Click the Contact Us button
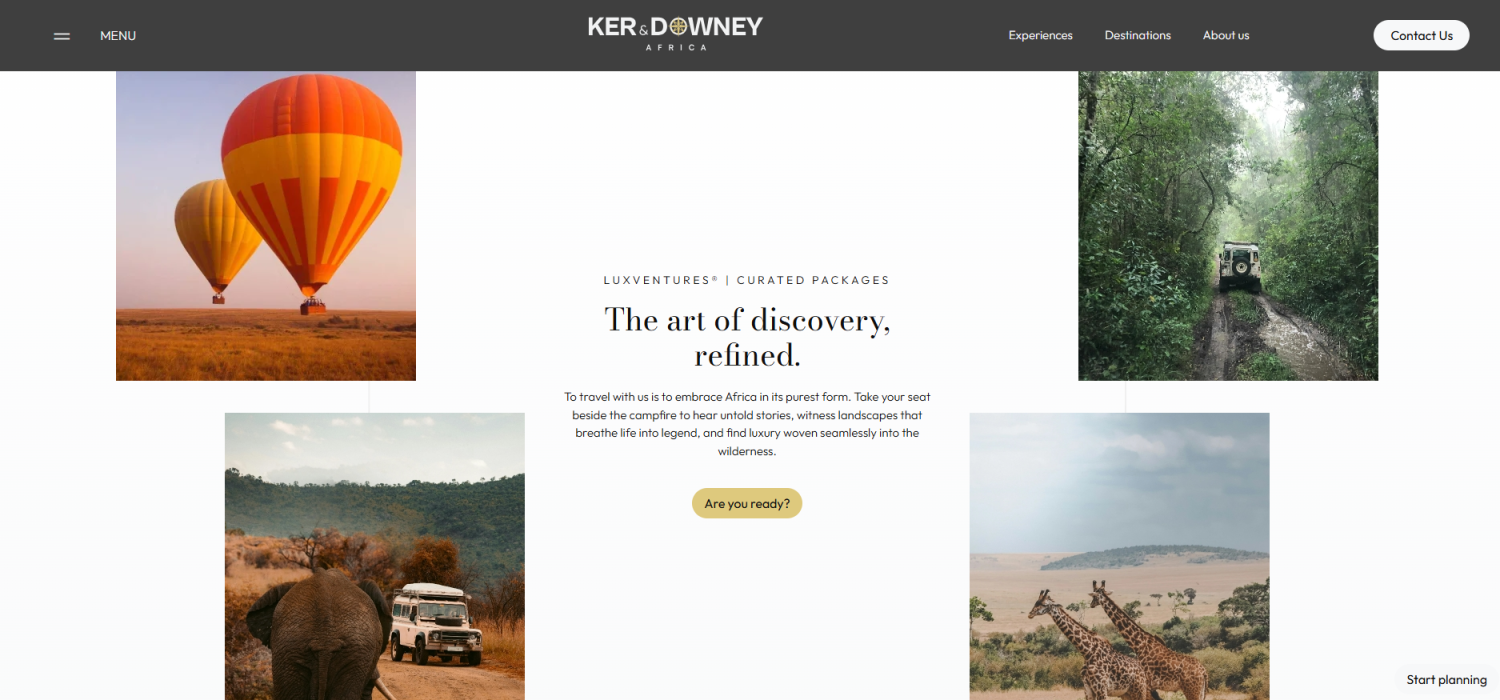The image size is (1500, 700). pos(1421,35)
